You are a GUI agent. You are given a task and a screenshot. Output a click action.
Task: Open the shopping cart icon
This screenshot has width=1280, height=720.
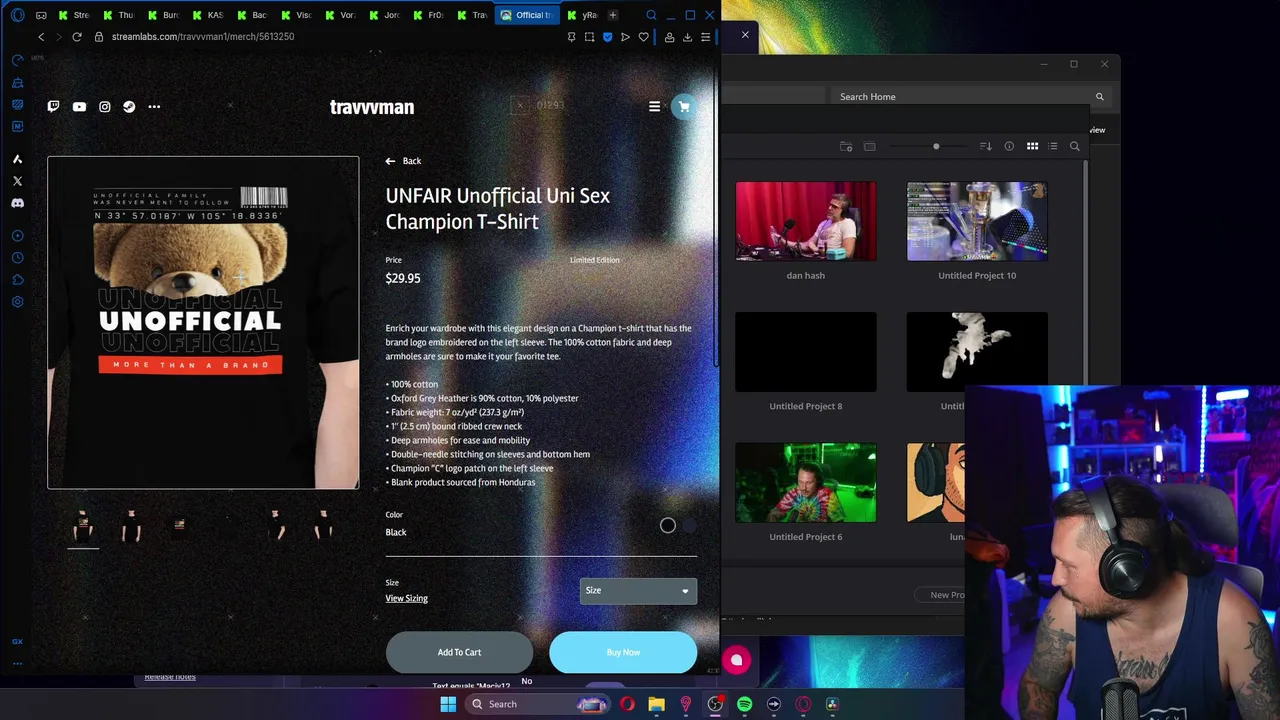point(684,107)
